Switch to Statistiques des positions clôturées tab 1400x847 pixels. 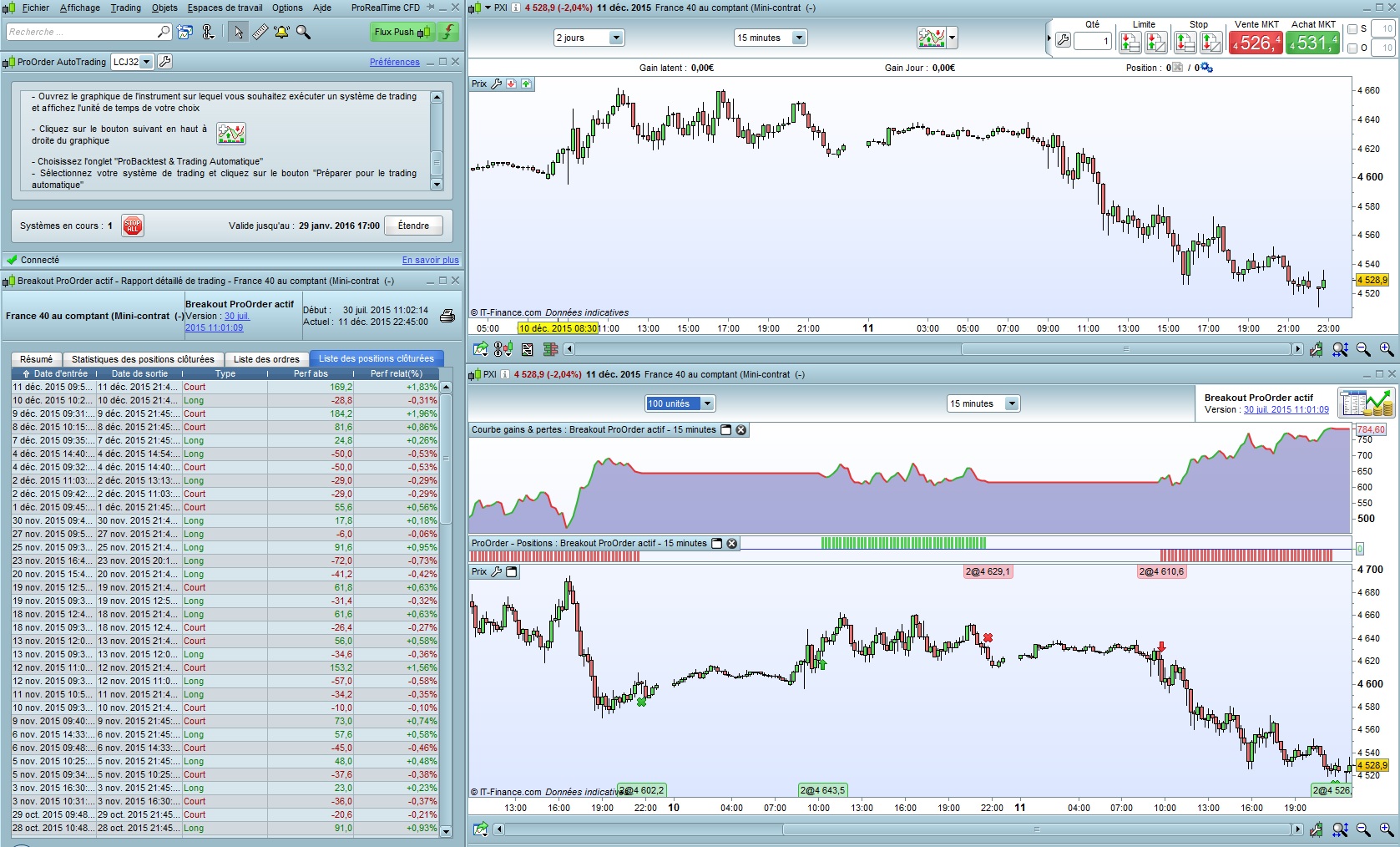click(x=143, y=359)
